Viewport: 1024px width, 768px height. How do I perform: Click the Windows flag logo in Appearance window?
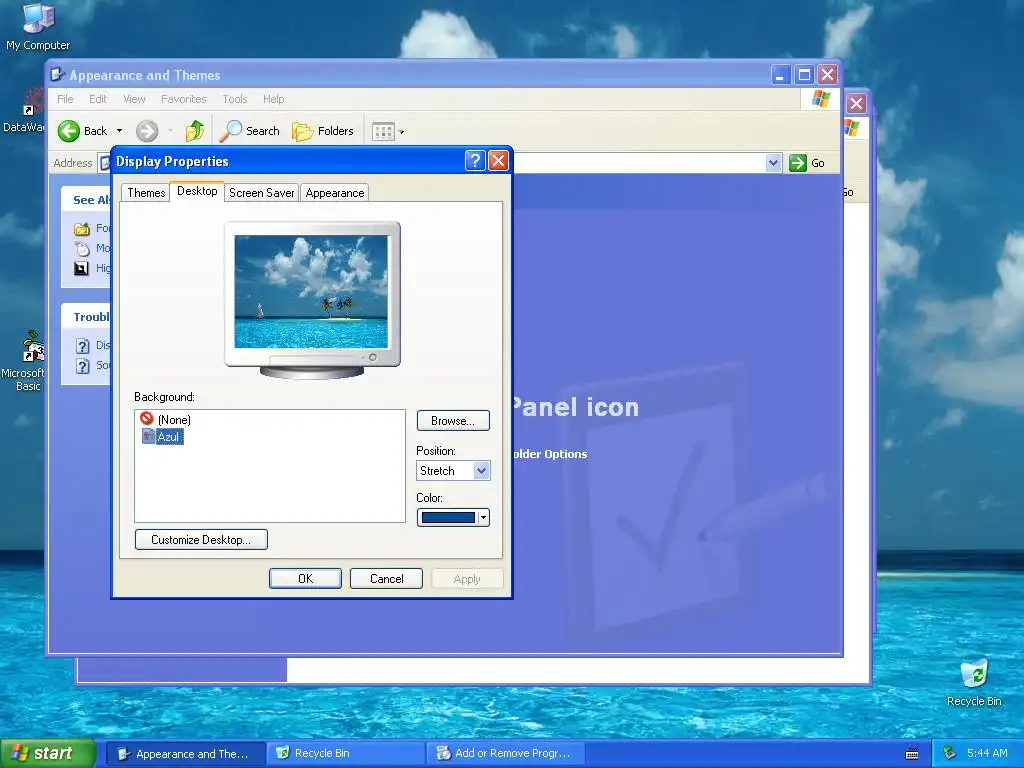click(820, 99)
